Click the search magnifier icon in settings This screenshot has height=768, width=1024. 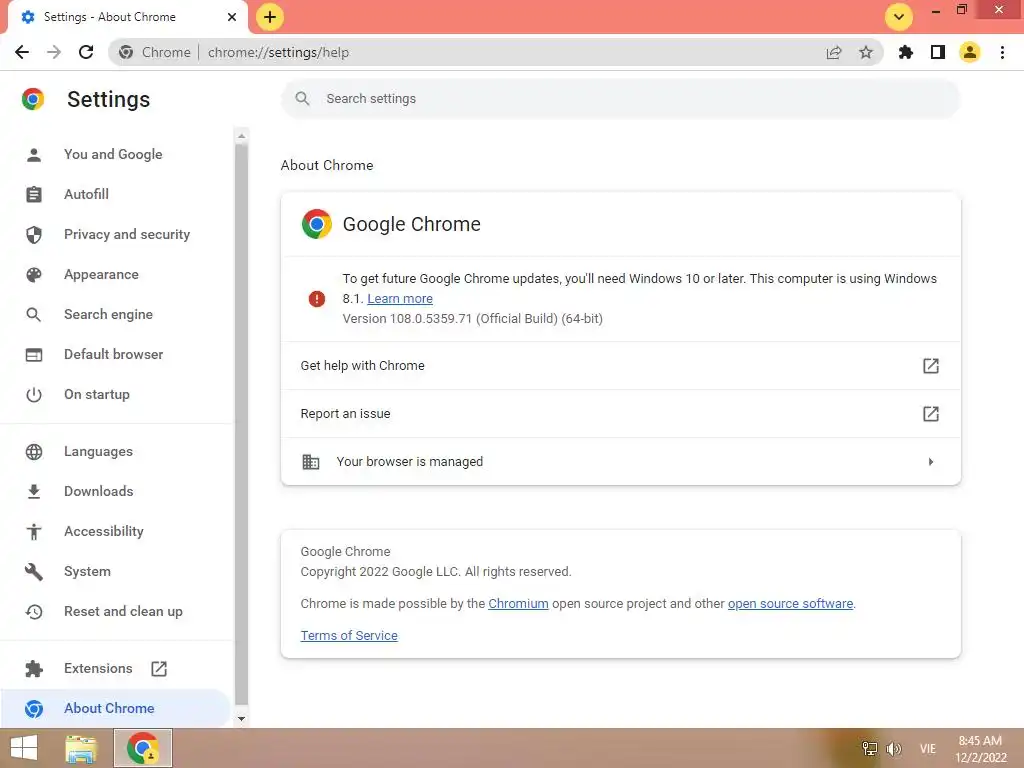click(302, 99)
